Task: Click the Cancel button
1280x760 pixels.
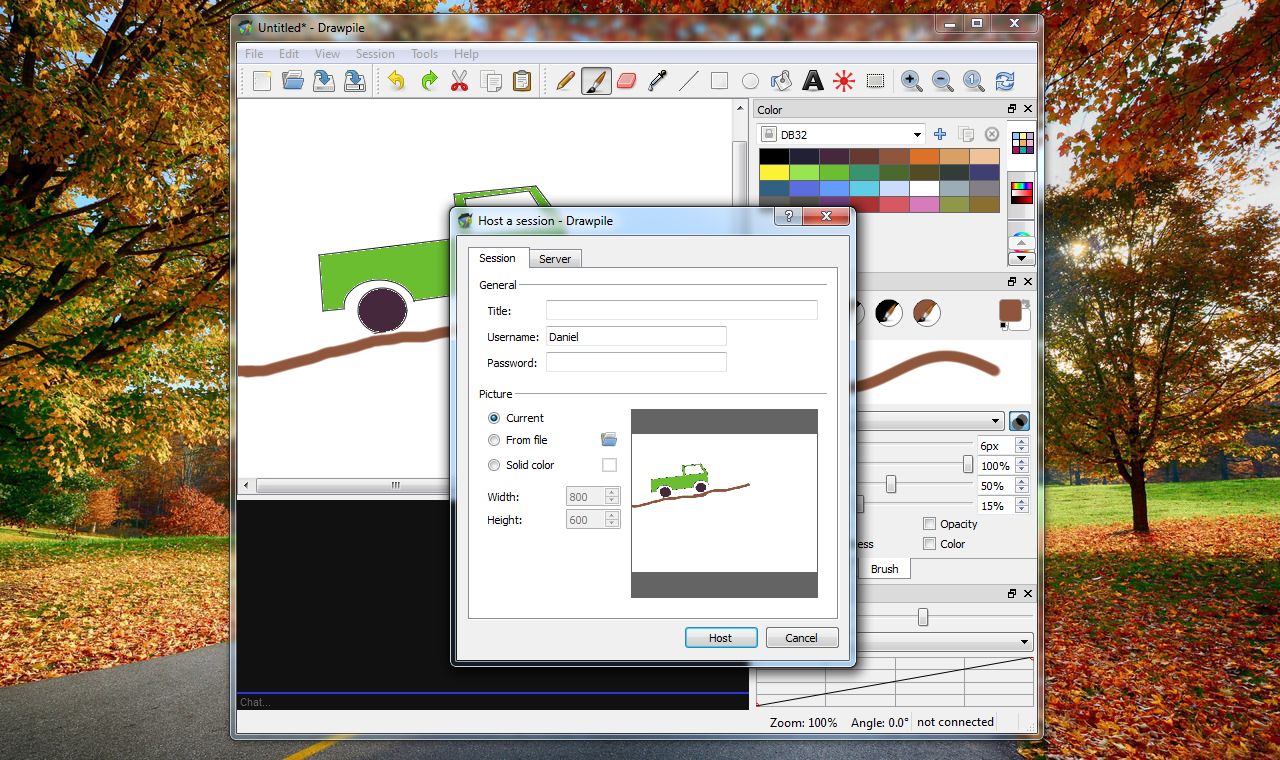Action: (801, 638)
